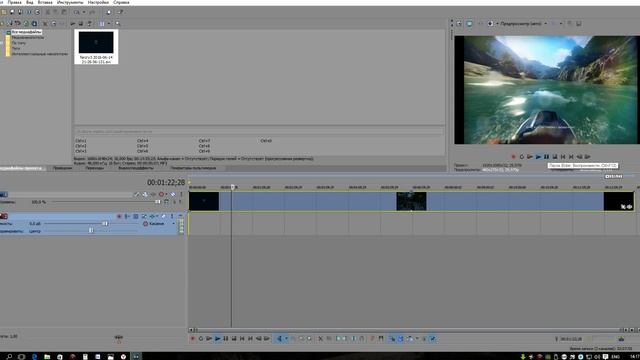Click Play in the timeline transport bar
Screen dimensions: 640x360
(218, 339)
